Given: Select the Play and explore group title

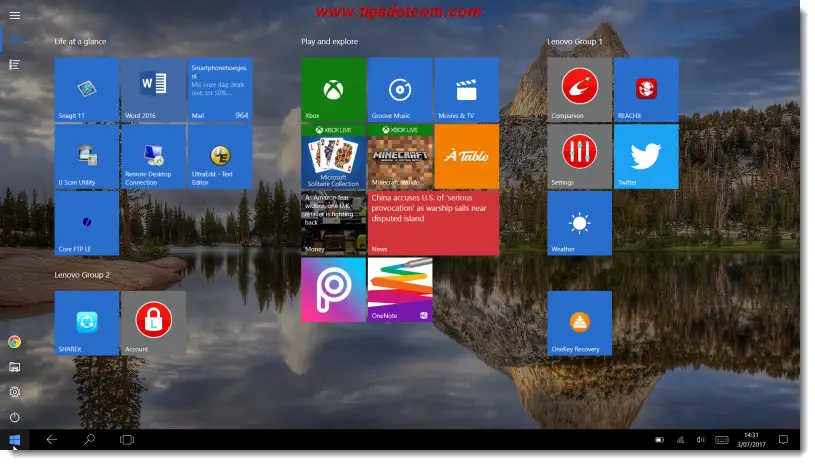Looking at the screenshot, I should (x=330, y=42).
